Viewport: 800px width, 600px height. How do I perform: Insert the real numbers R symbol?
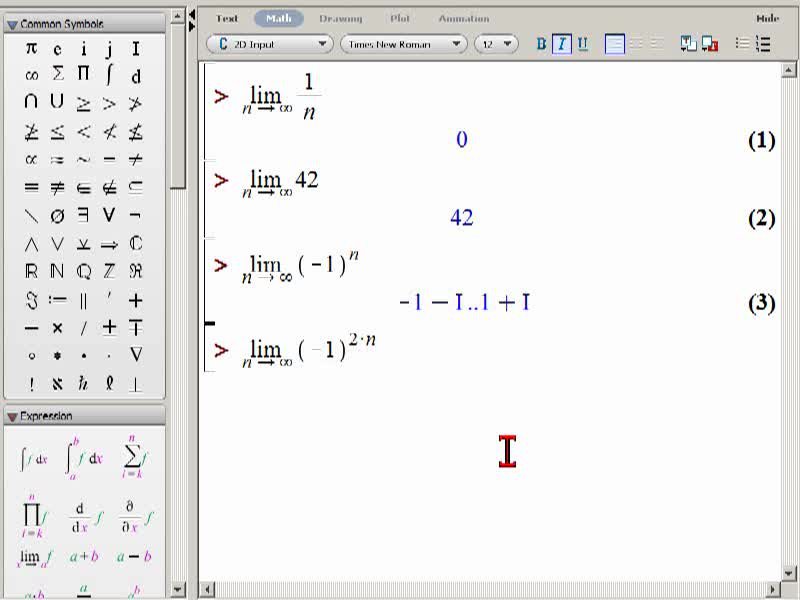click(x=31, y=271)
